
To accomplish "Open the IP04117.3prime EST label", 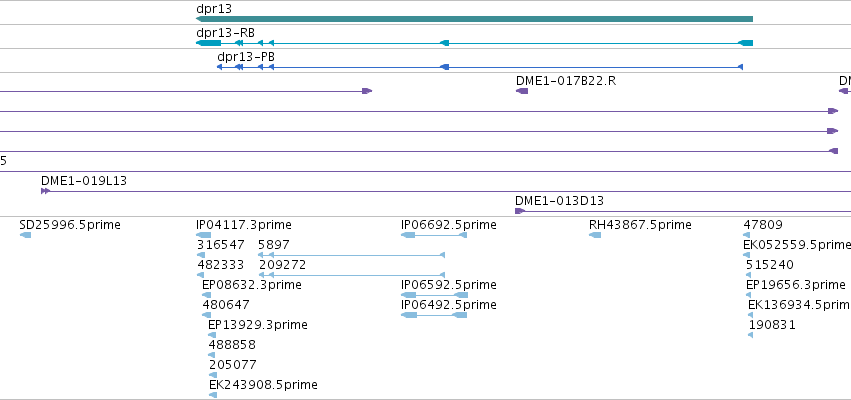I will point(244,225).
